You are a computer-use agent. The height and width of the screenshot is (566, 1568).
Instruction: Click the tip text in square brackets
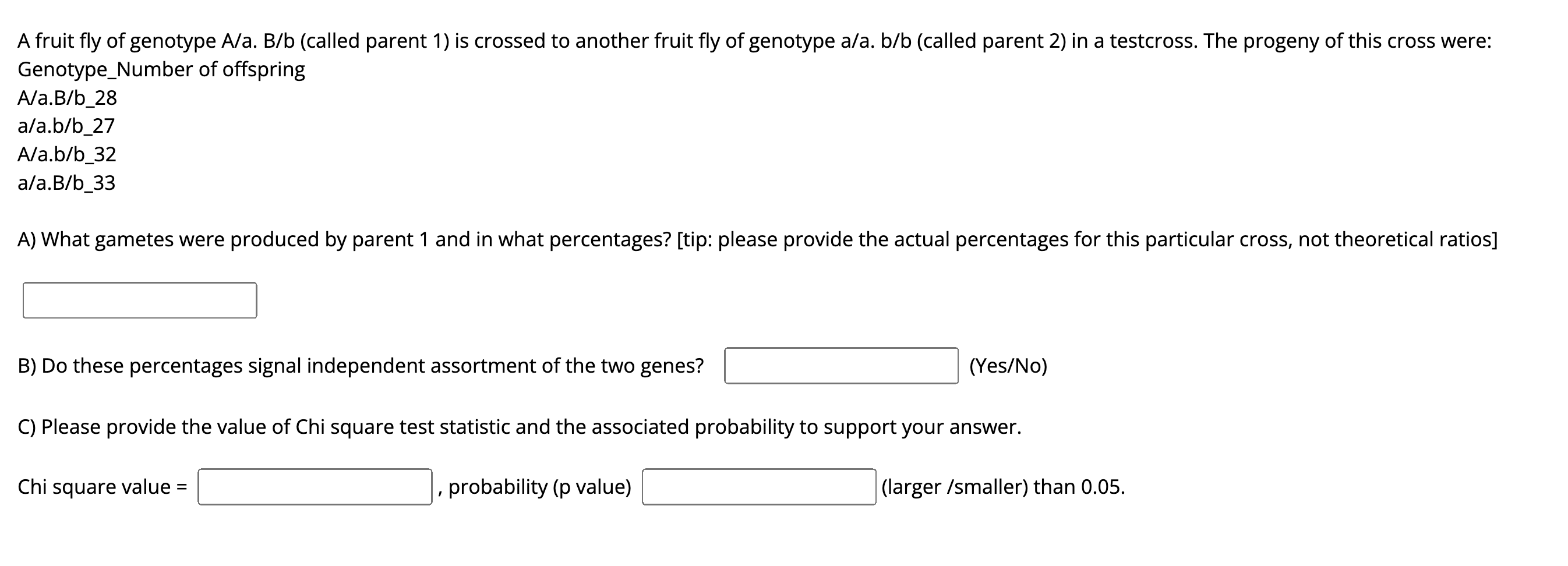(x=1087, y=240)
